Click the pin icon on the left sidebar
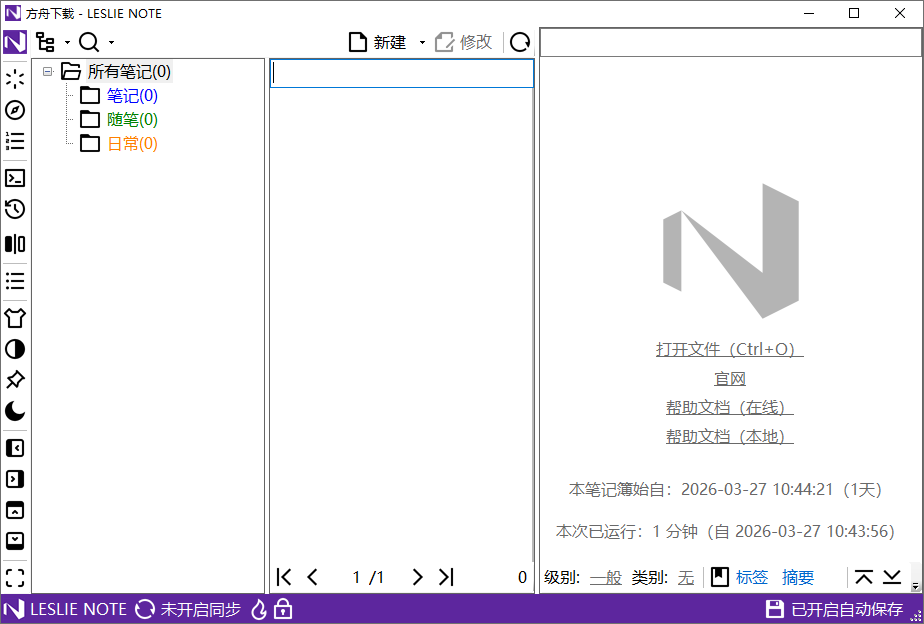The height and width of the screenshot is (624, 924). 14,380
